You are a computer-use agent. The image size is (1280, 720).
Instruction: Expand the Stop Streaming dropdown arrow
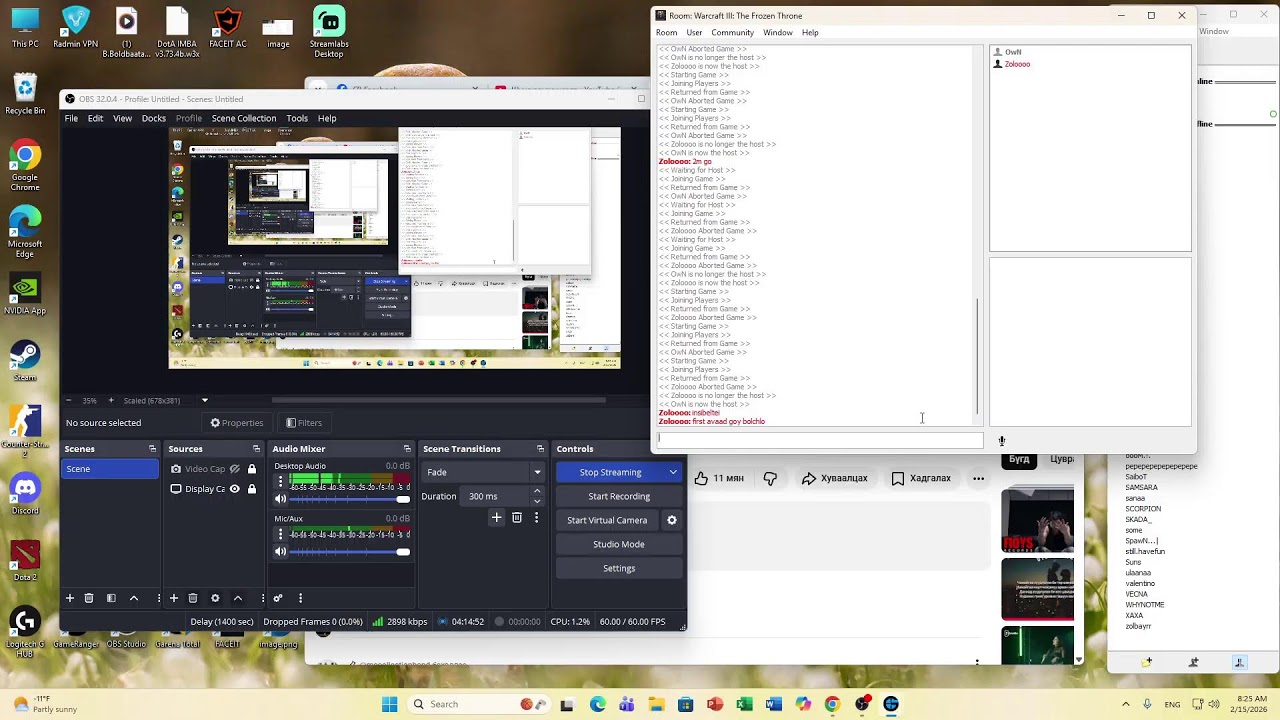pyautogui.click(x=673, y=472)
